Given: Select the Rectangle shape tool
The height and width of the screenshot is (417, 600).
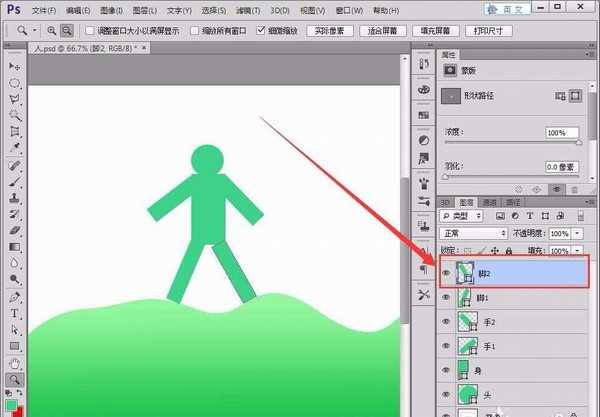Looking at the screenshot, I should coord(15,346).
